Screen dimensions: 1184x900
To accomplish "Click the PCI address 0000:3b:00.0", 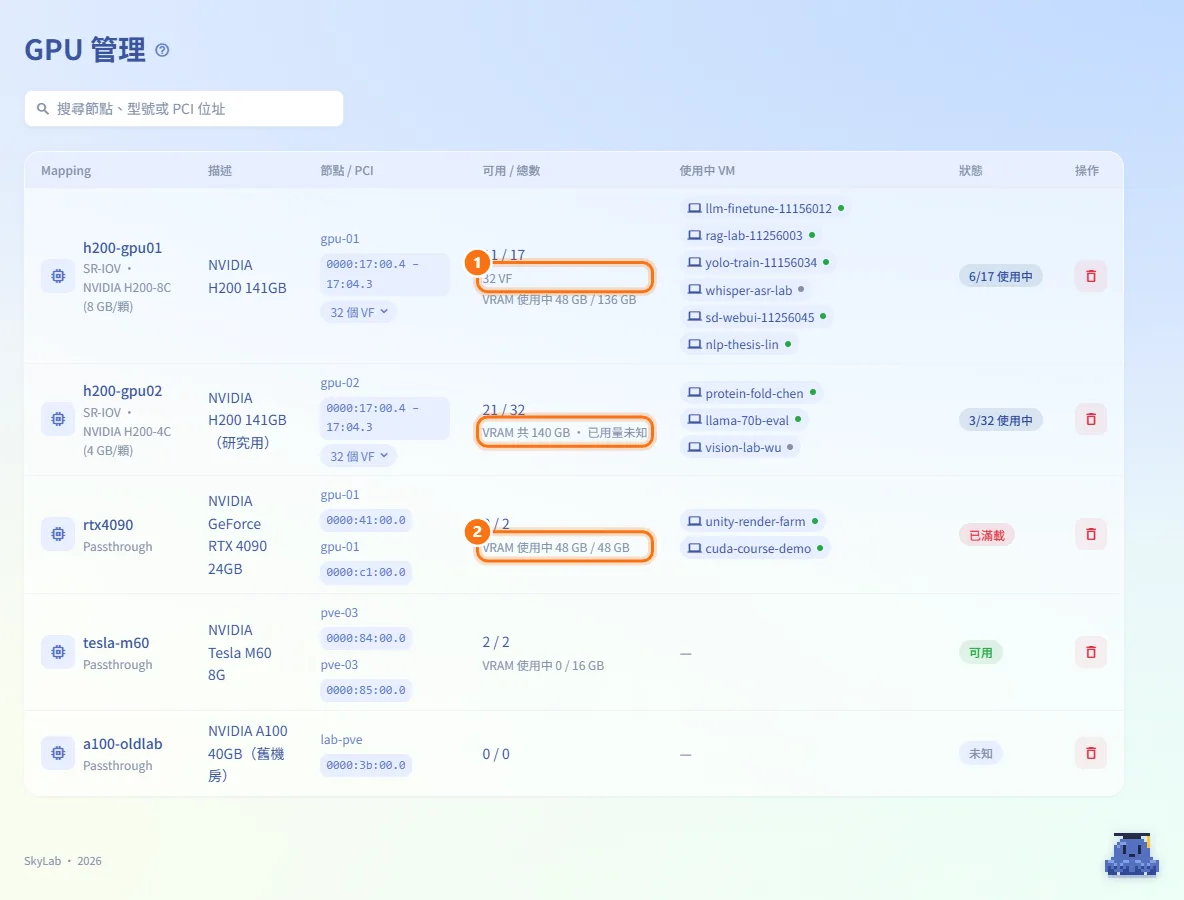I will (x=366, y=765).
